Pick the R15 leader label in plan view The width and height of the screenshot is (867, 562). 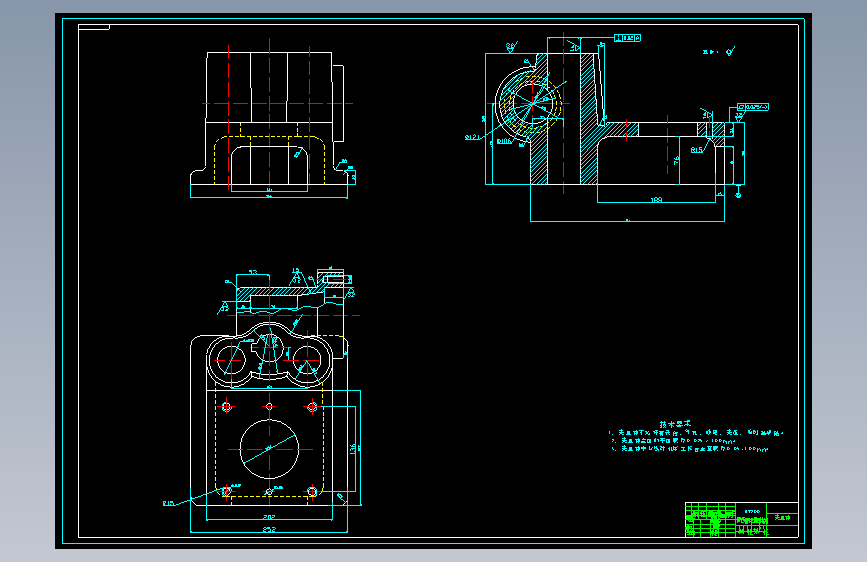coord(169,503)
